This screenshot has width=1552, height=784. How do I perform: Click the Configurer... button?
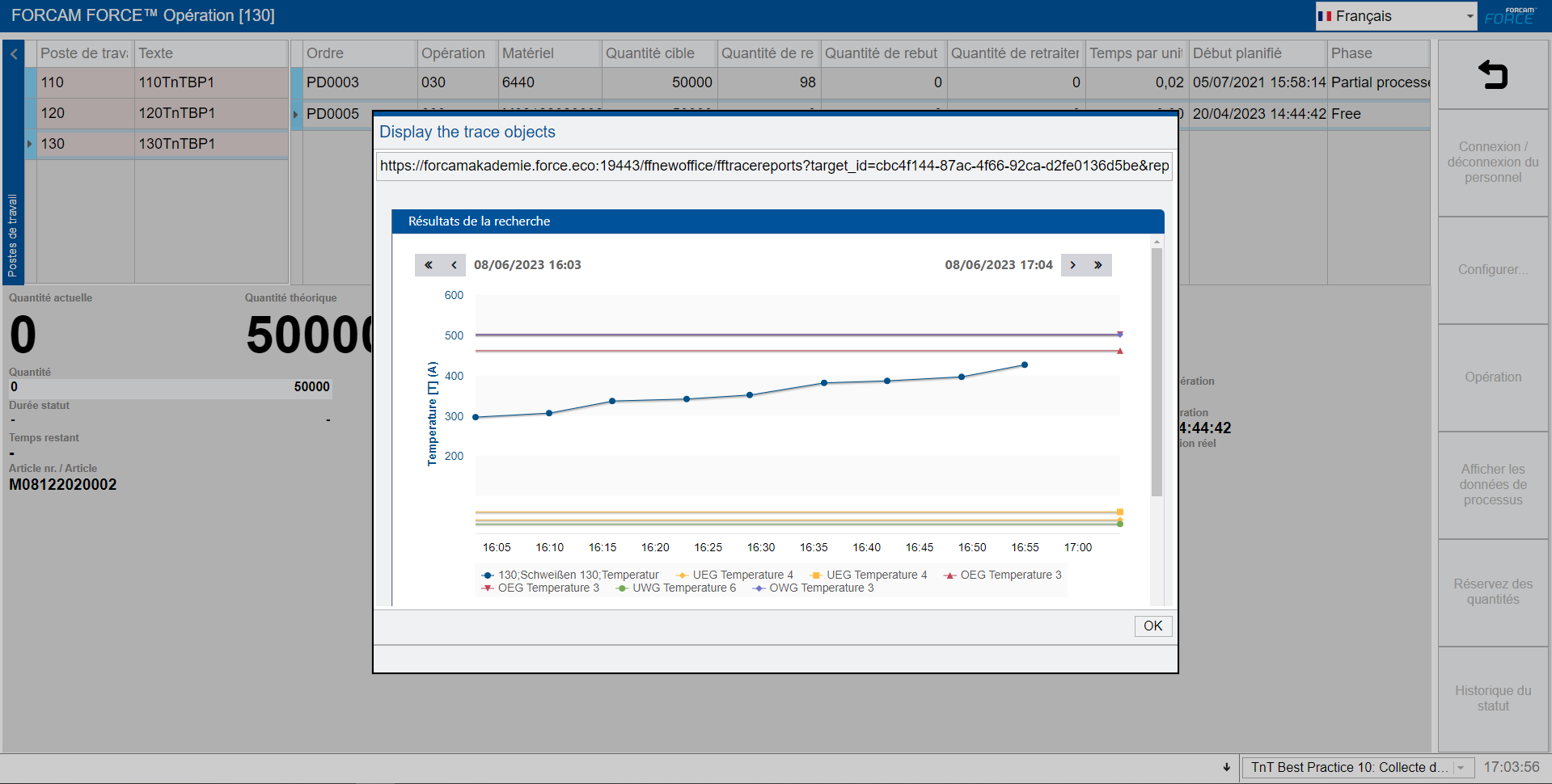[1493, 270]
